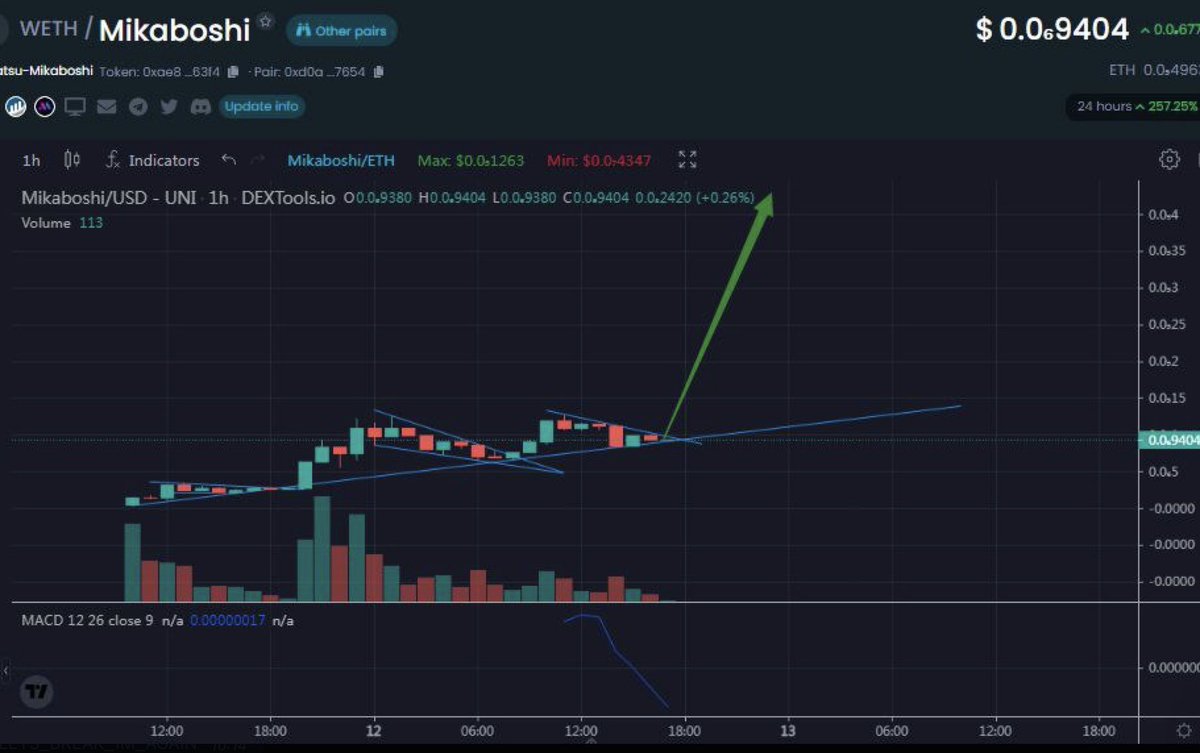The image size is (1200, 753).
Task: Add Mikaboshi to favorites with the star
Action: tap(265, 20)
